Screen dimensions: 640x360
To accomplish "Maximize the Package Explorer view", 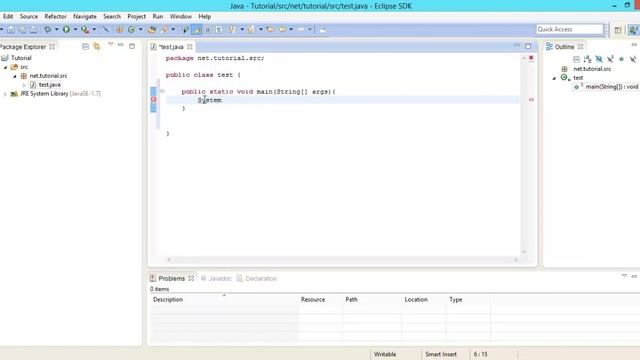I will coord(132,46).
